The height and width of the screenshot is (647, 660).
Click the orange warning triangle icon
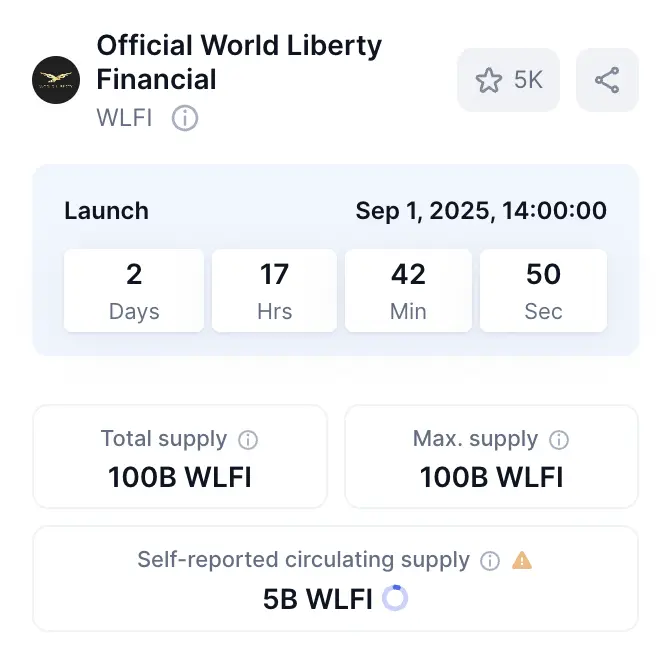pyautogui.click(x=522, y=560)
